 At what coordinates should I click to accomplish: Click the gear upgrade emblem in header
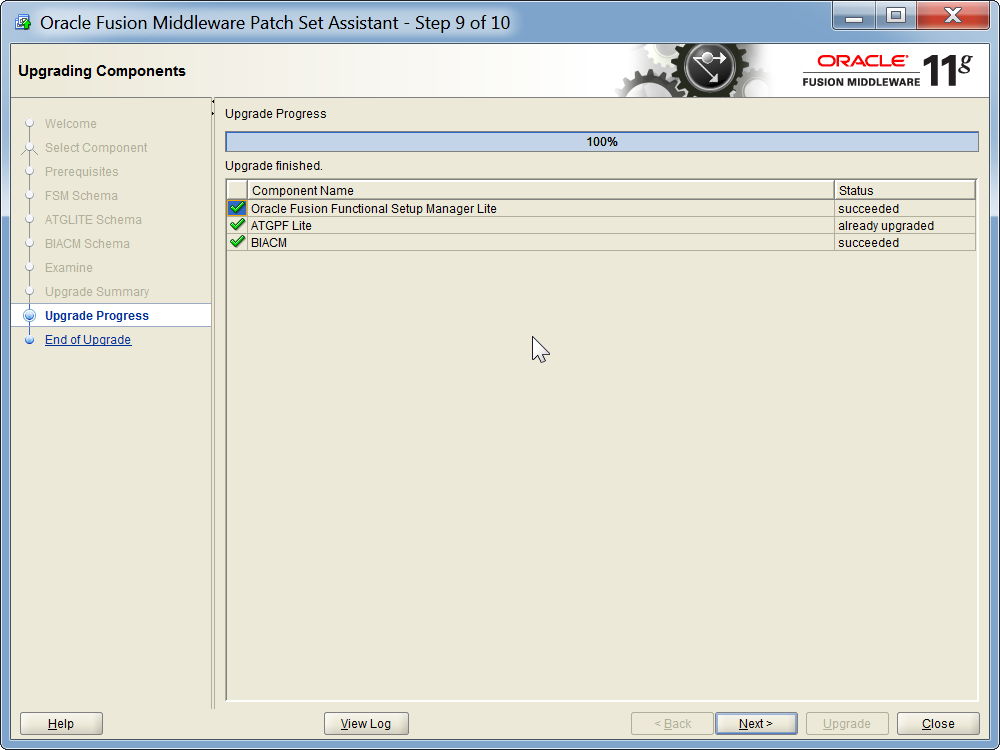[709, 68]
